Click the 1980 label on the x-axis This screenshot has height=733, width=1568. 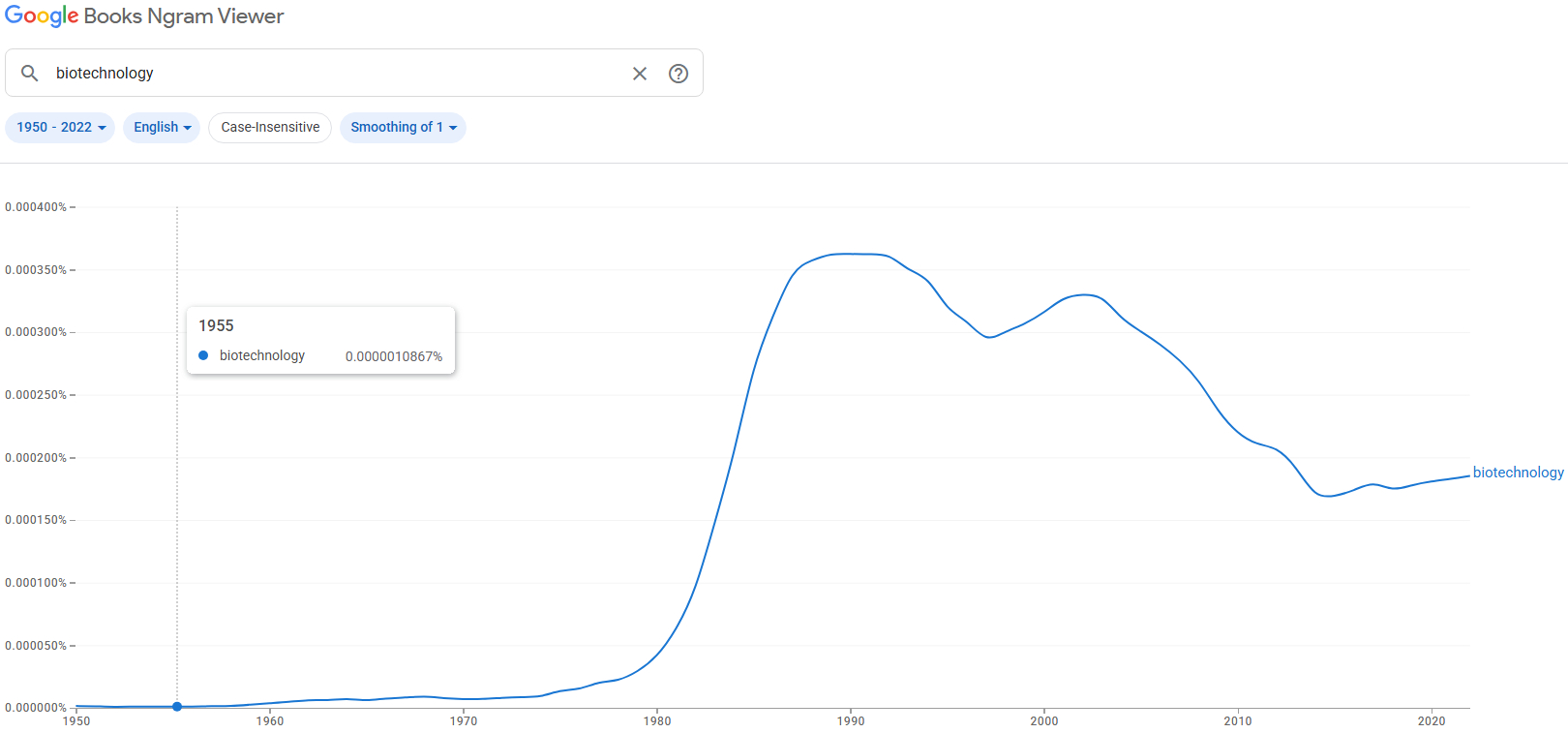click(x=657, y=721)
